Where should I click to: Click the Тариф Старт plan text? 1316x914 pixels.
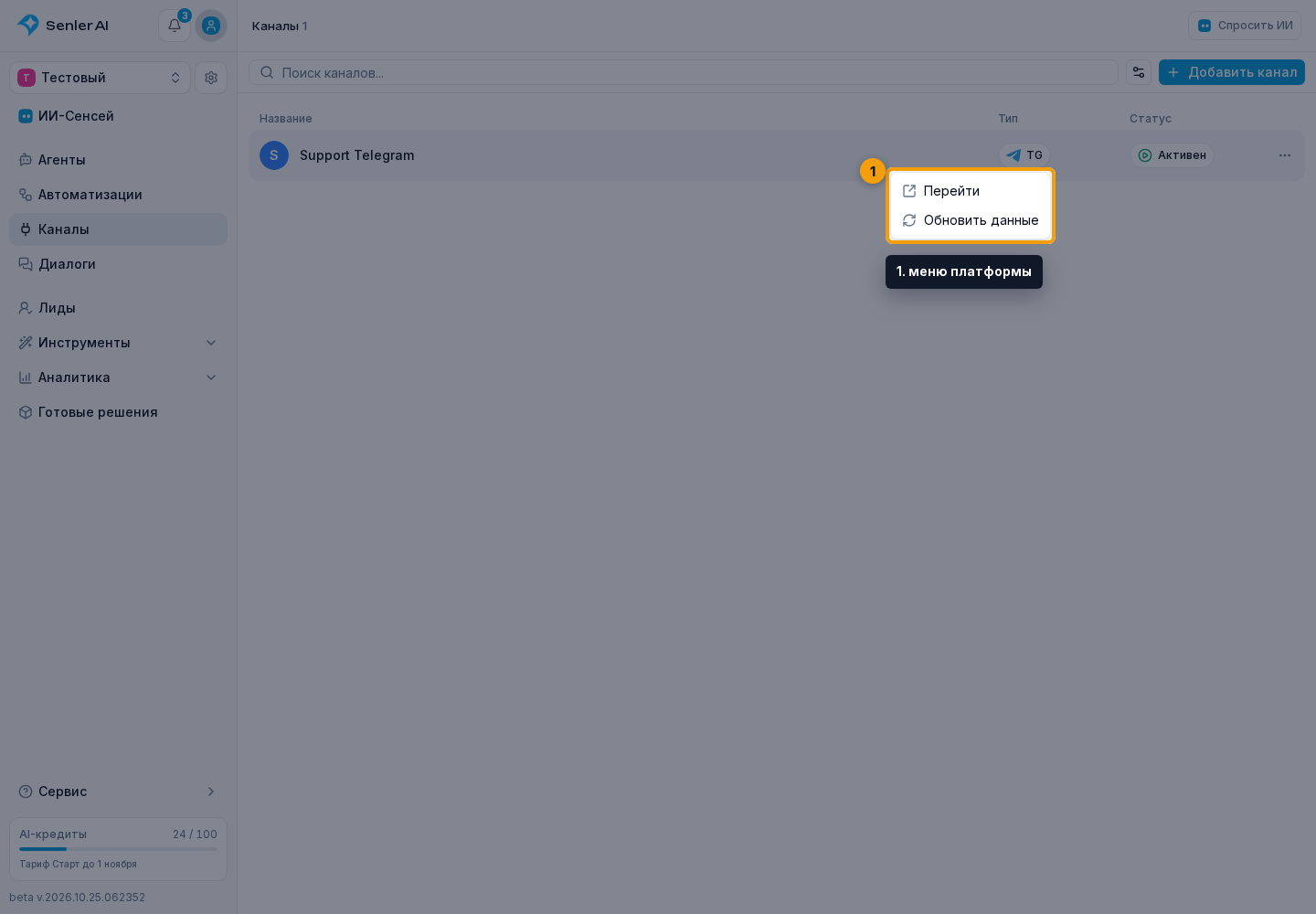pos(79,864)
